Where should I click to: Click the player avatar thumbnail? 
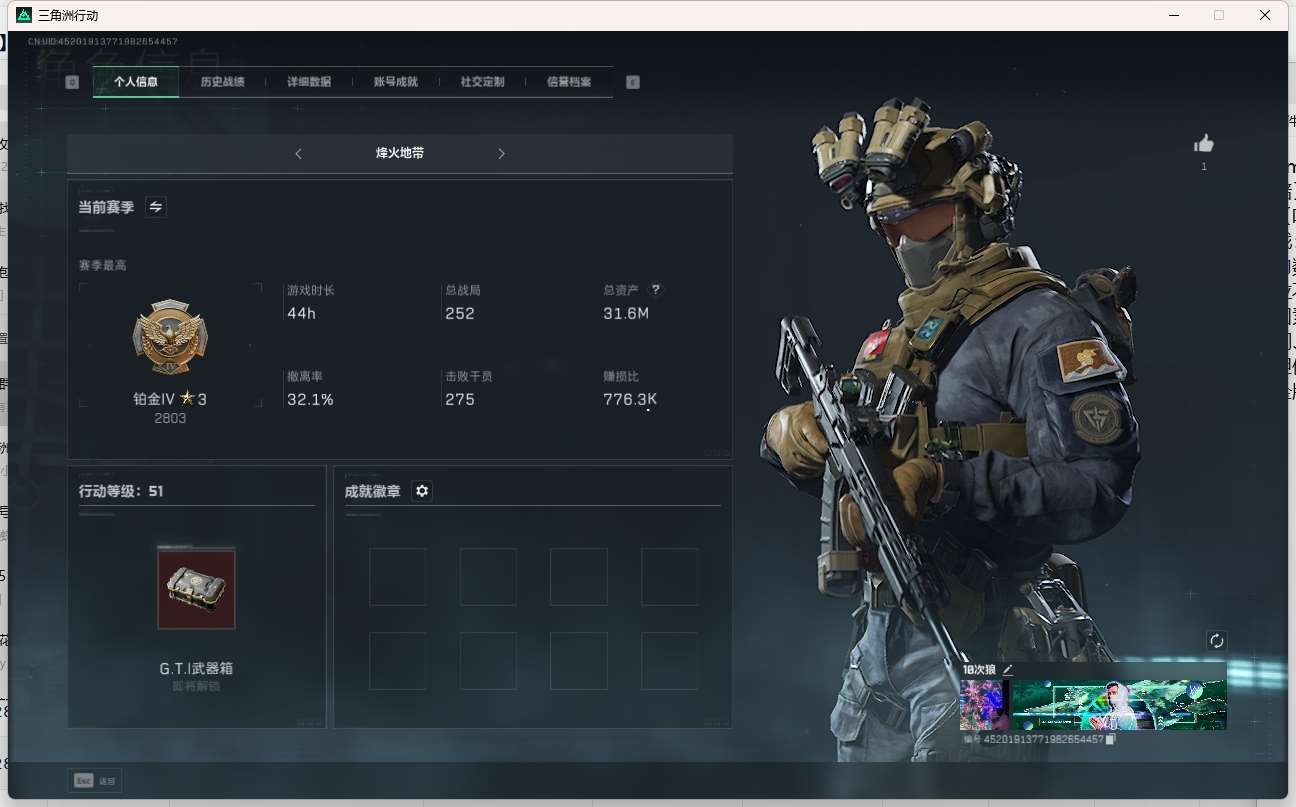click(983, 705)
